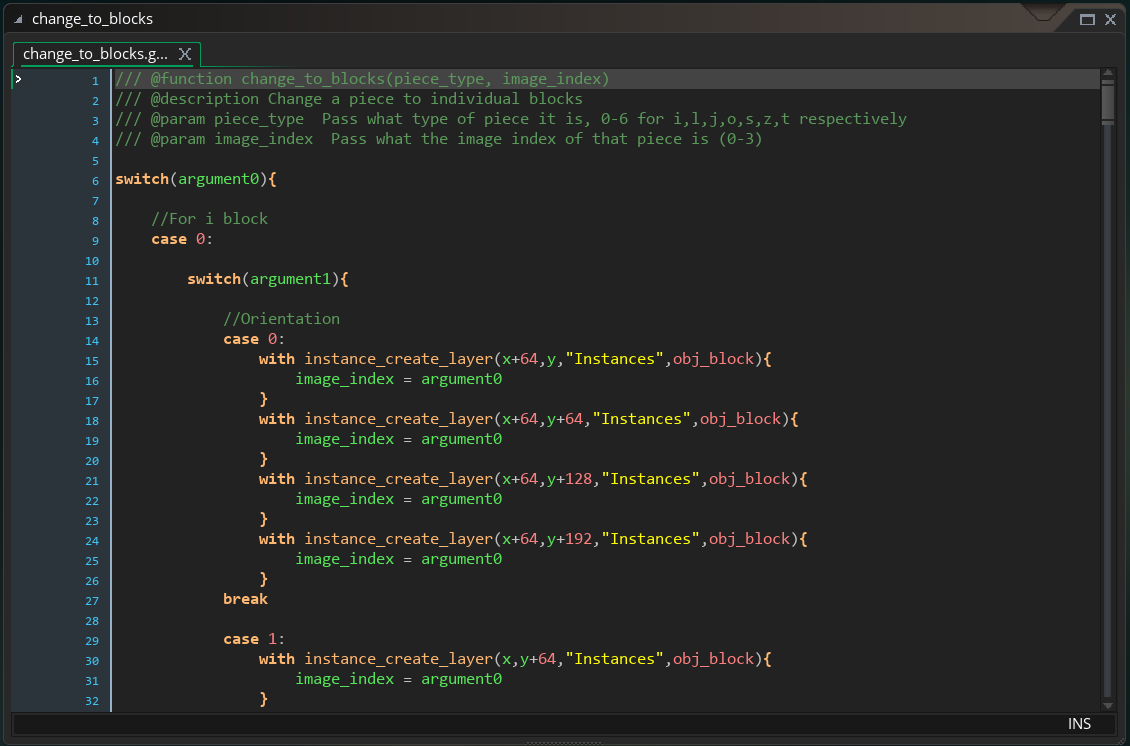1130x746 pixels.
Task: Click image_index = argument0 on line 19
Action: 399,439
